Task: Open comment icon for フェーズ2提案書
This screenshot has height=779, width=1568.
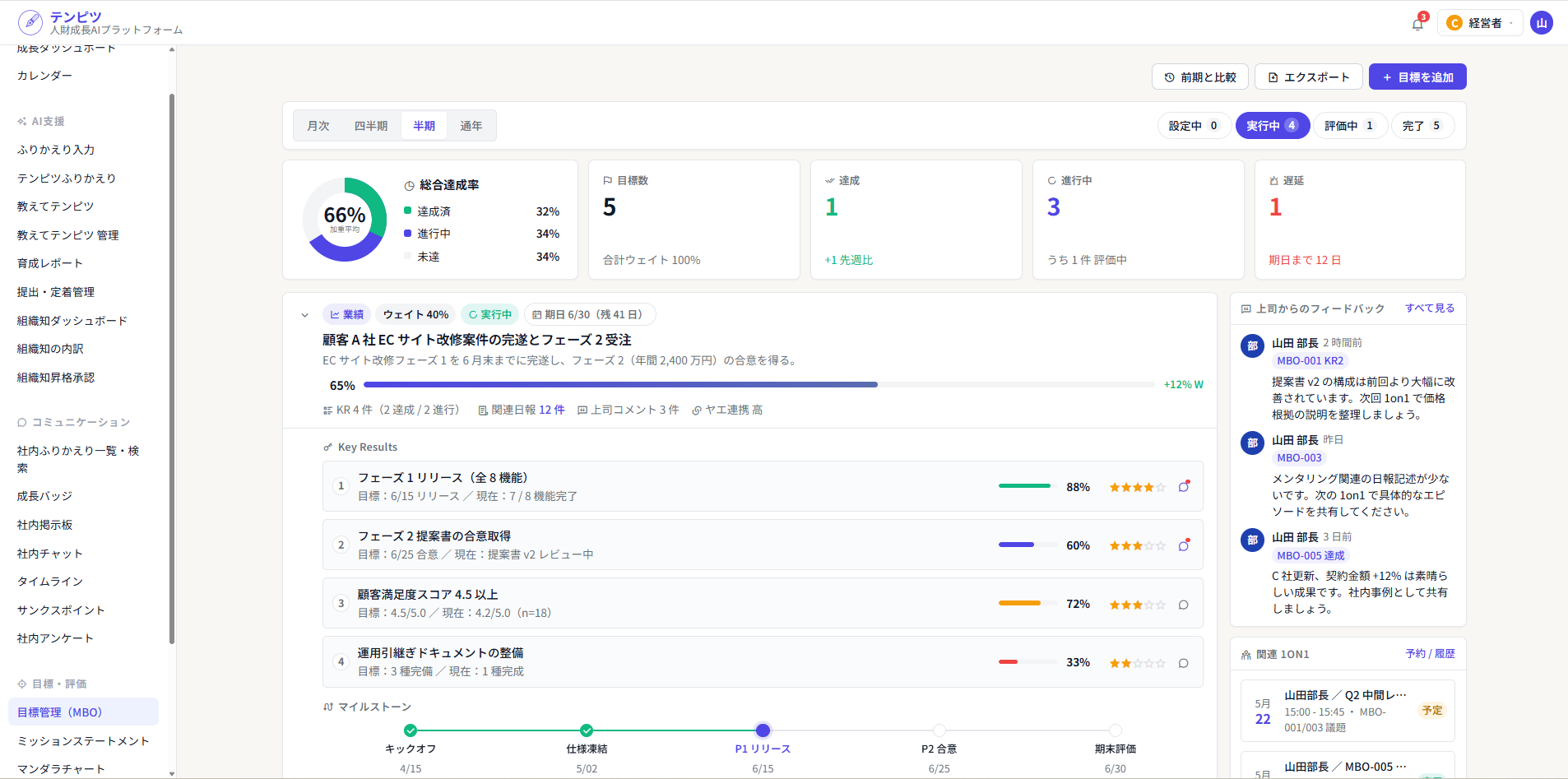Action: pos(1184,545)
